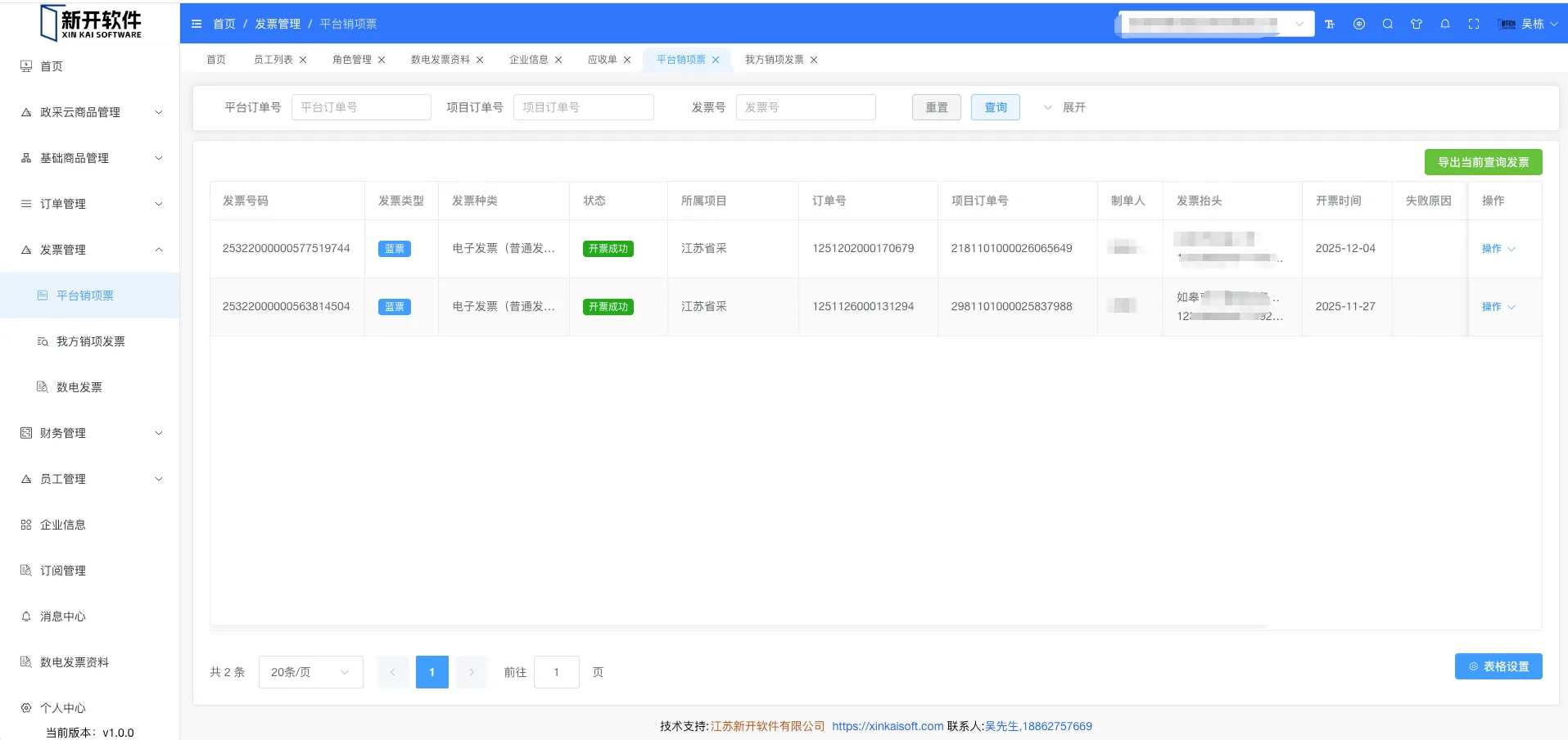Focus the 平台订单号 input field
1568x740 pixels.
coord(361,107)
